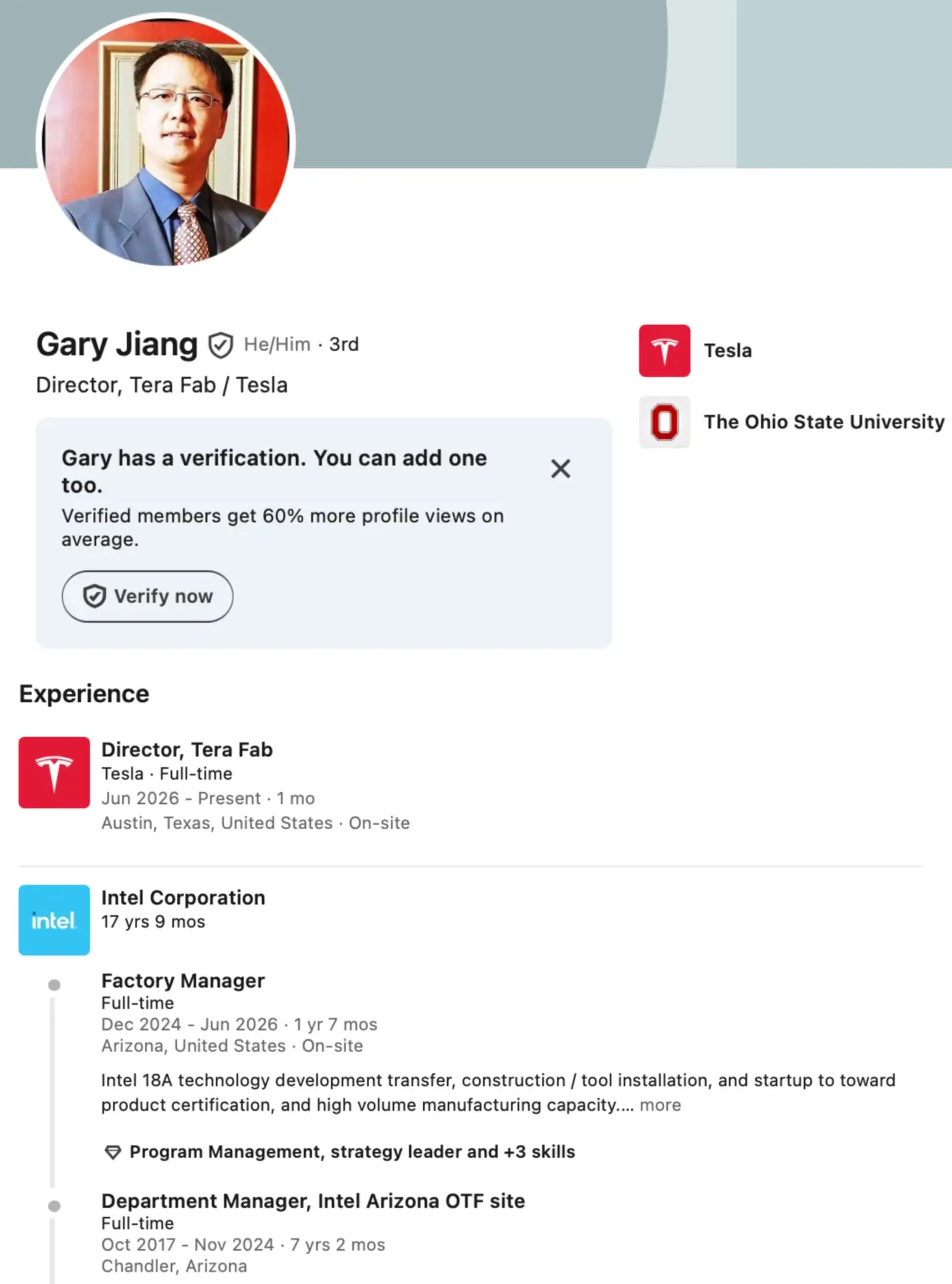Viewport: 952px width, 1284px height.
Task: Dismiss the verification prompt card
Action: pyautogui.click(x=560, y=469)
